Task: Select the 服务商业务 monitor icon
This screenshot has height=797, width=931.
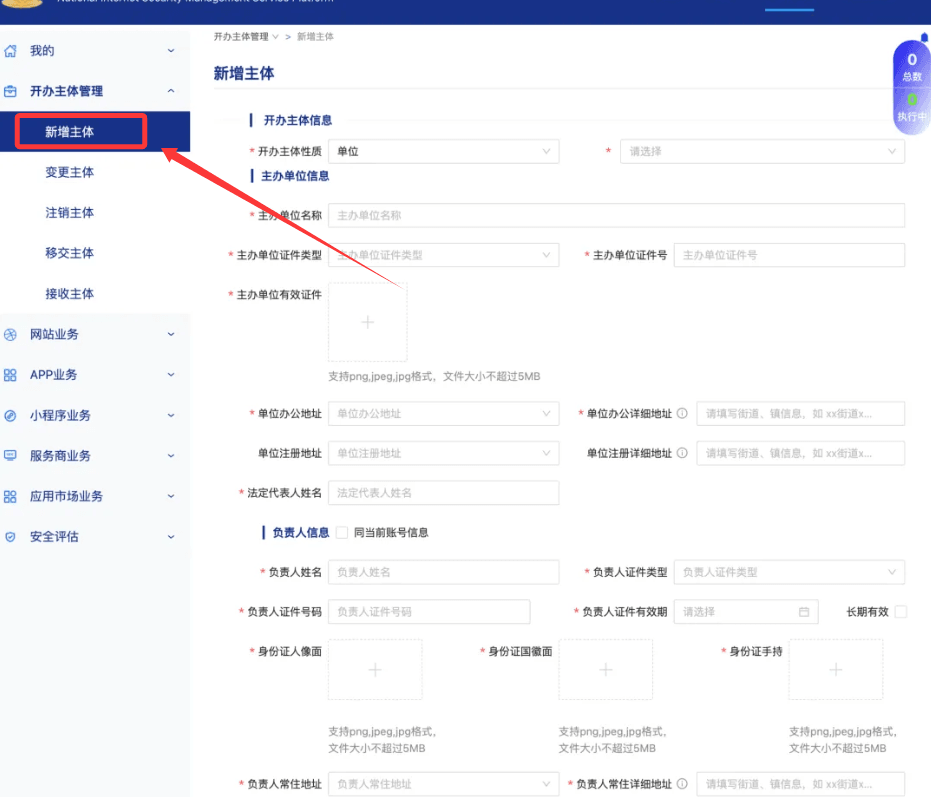Action: 12,455
